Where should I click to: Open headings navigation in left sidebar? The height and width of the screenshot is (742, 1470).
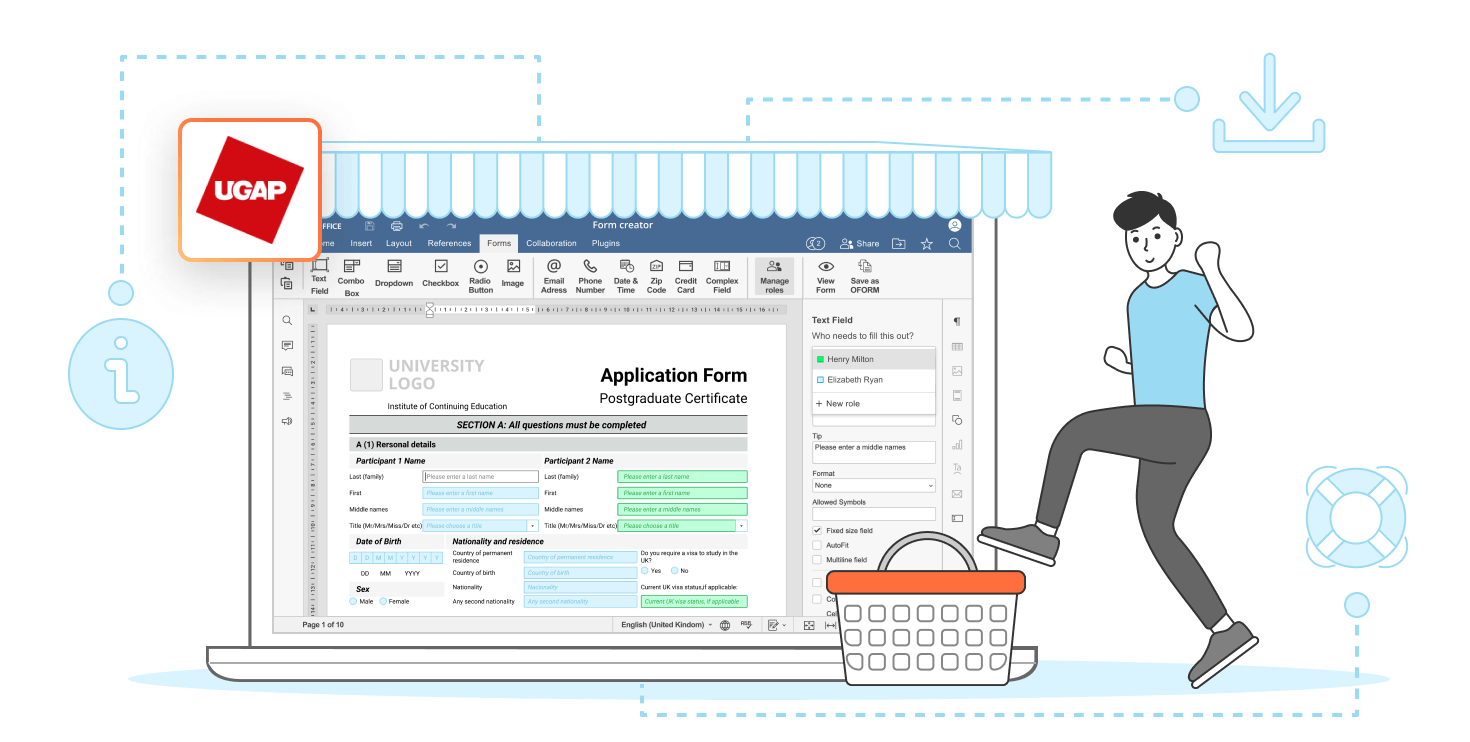287,396
